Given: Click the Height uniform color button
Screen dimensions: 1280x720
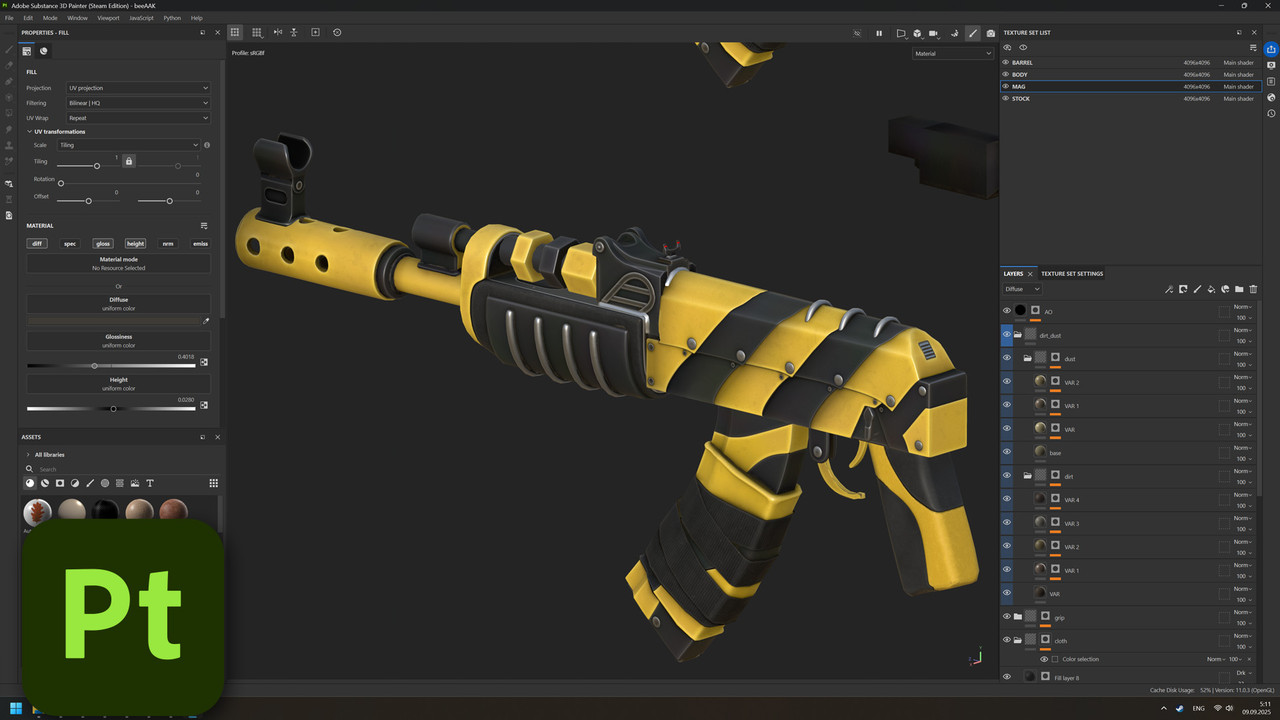Looking at the screenshot, I should tap(118, 384).
